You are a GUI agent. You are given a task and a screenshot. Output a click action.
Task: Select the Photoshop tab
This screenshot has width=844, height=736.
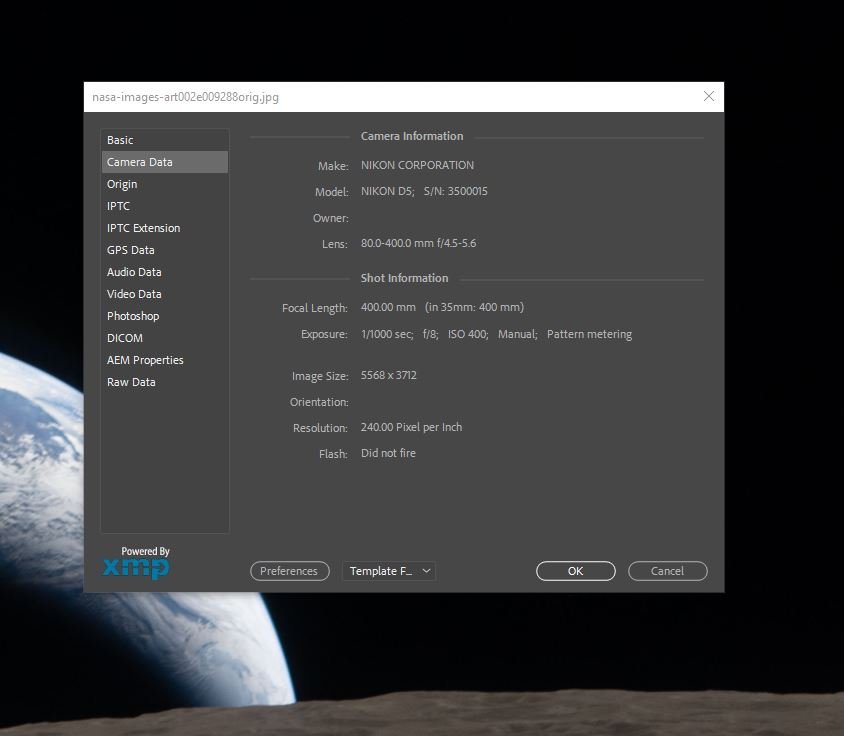click(165, 316)
